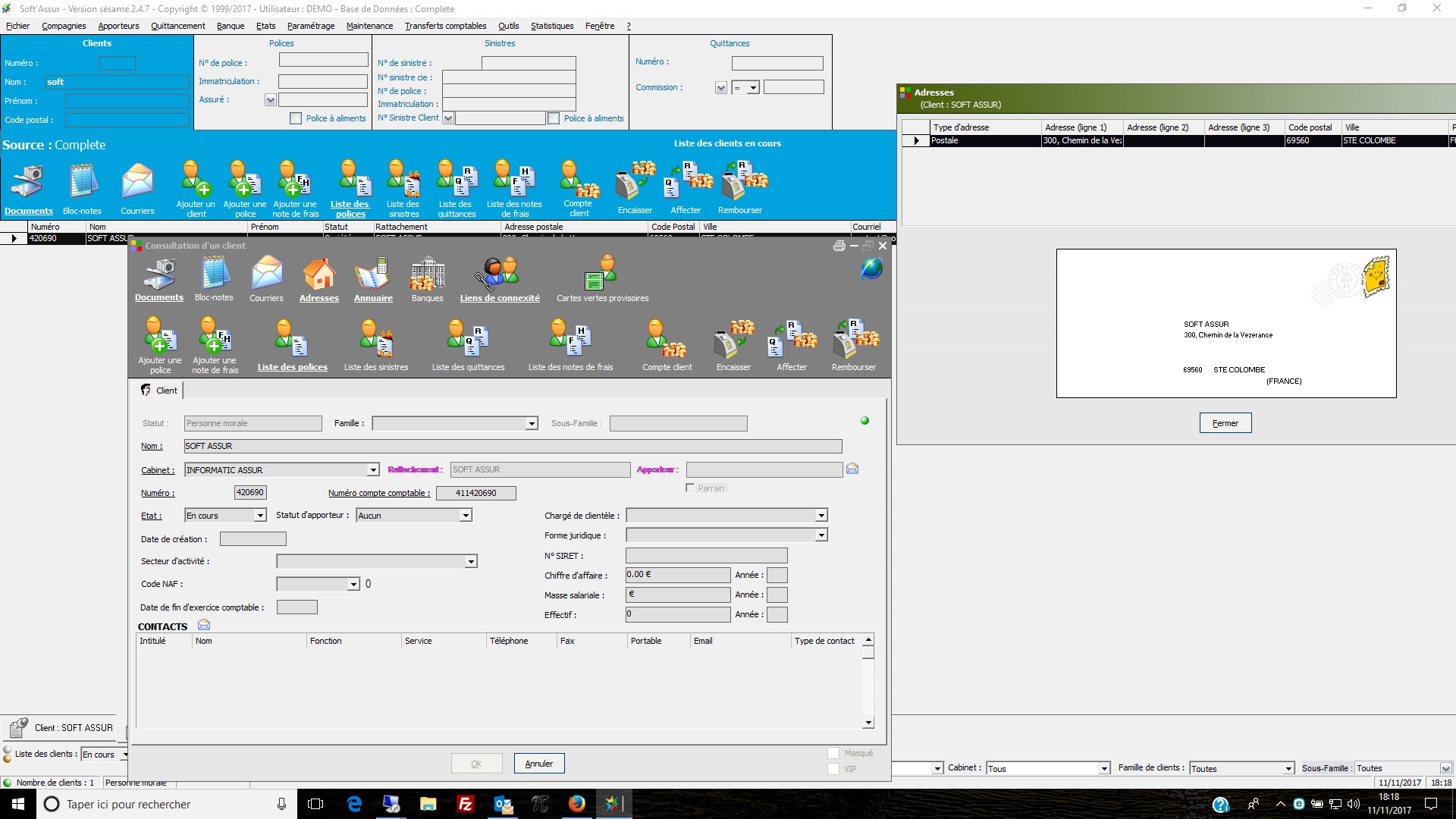Image resolution: width=1456 pixels, height=819 pixels.
Task: Toggle the Masqué checkbox
Action: pyautogui.click(x=833, y=753)
